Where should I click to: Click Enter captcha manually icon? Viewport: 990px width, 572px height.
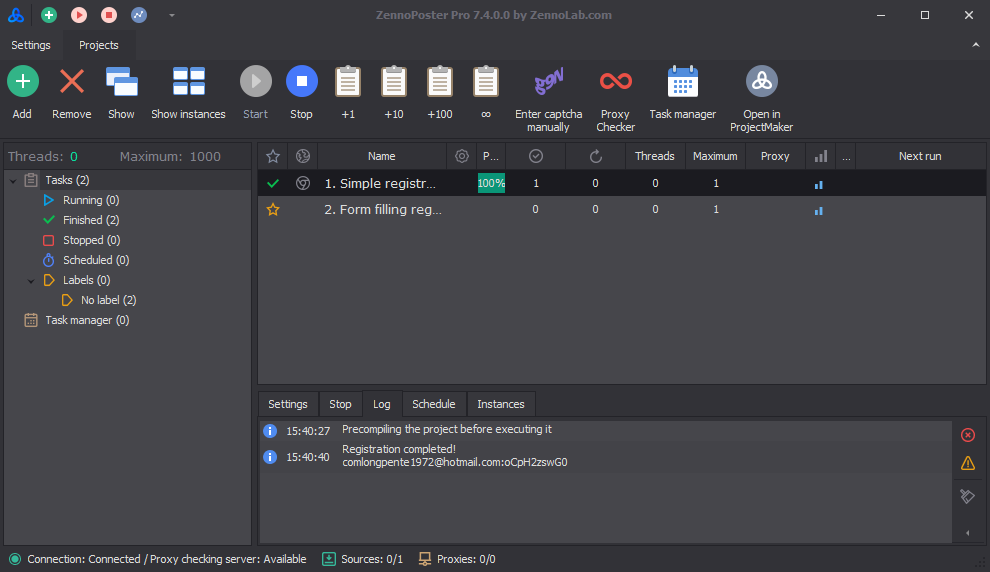click(x=548, y=82)
